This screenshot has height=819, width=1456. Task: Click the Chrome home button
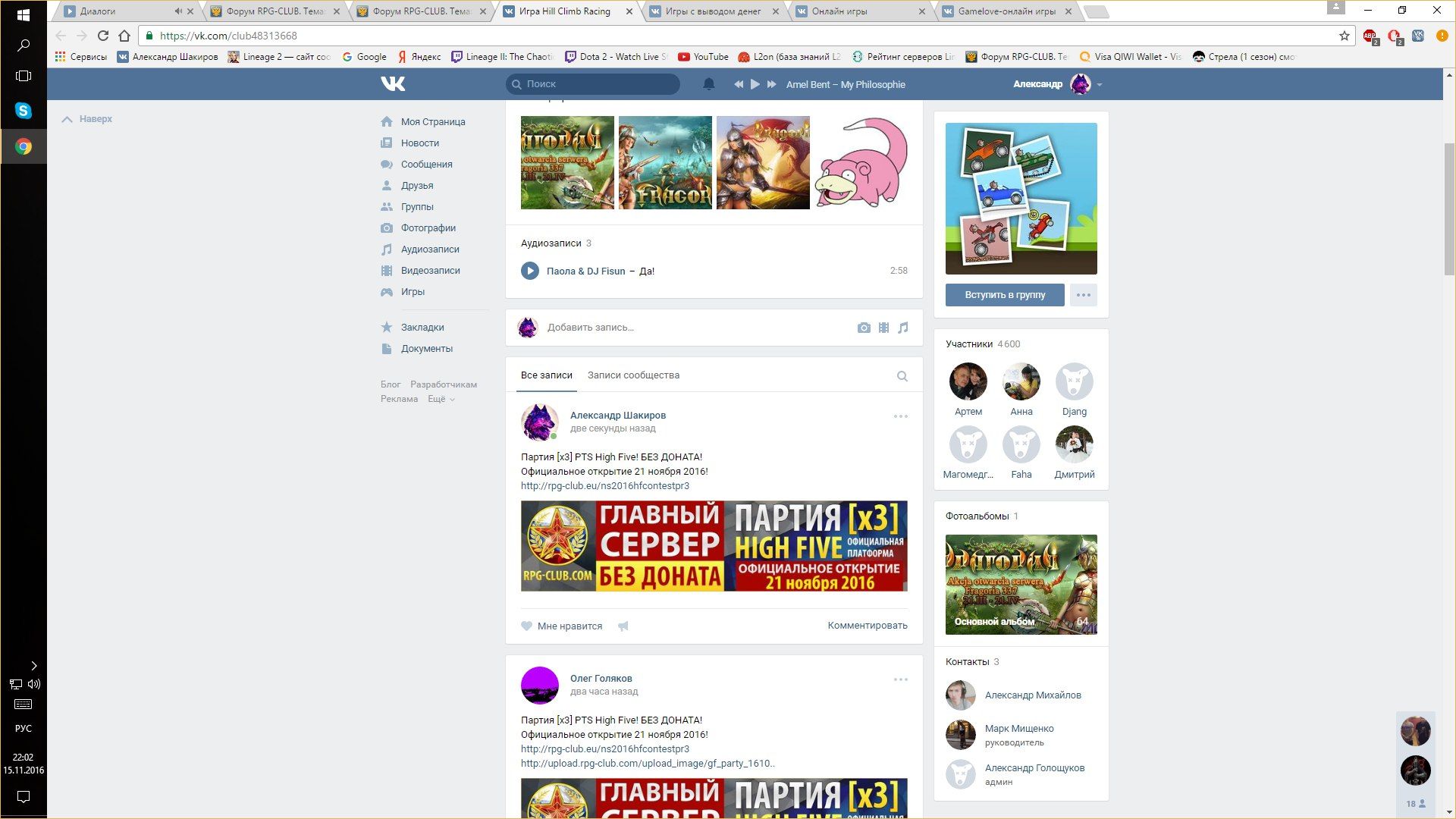[124, 36]
